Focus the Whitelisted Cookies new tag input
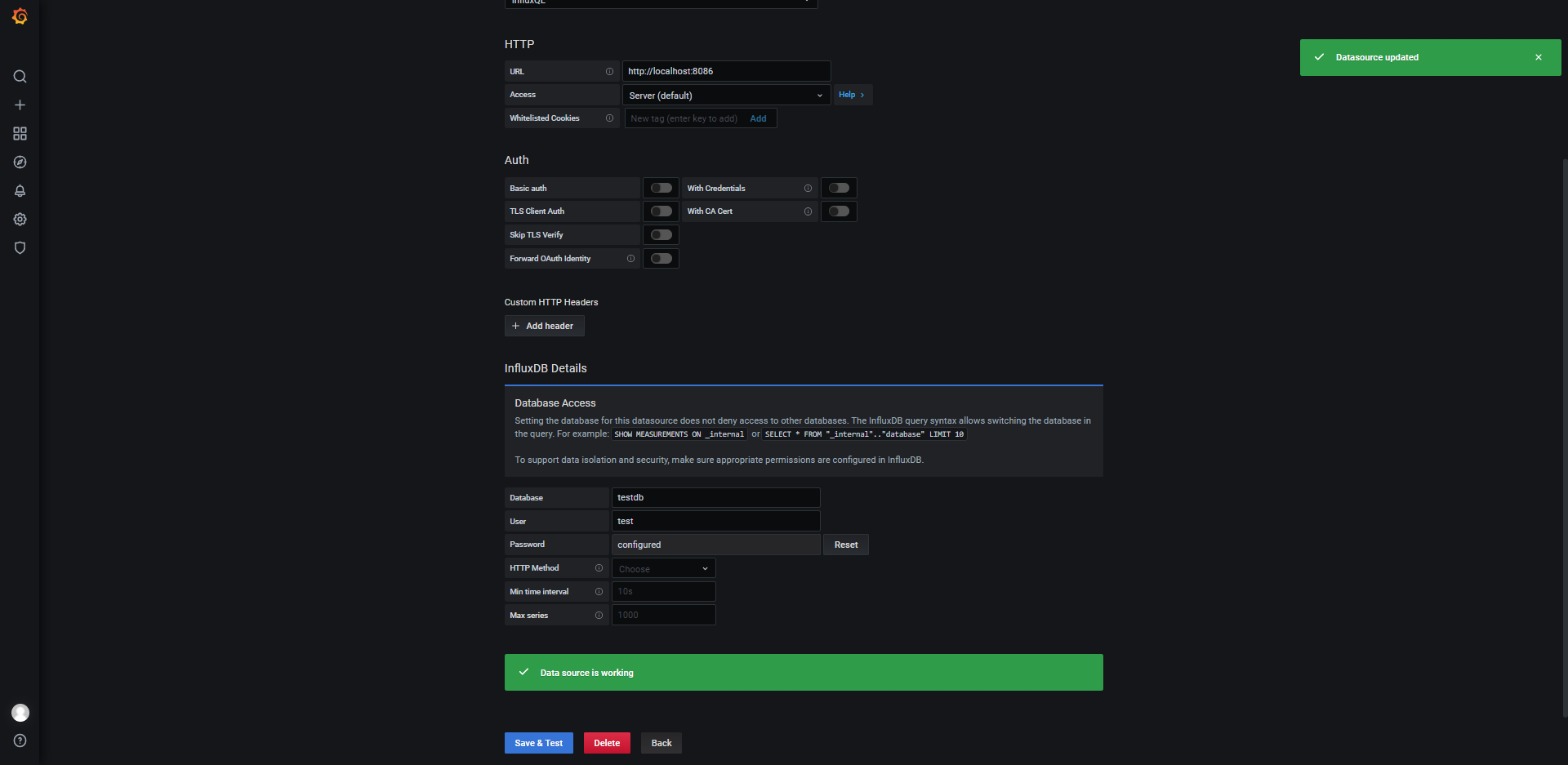The width and height of the screenshot is (1568, 765). (x=685, y=118)
